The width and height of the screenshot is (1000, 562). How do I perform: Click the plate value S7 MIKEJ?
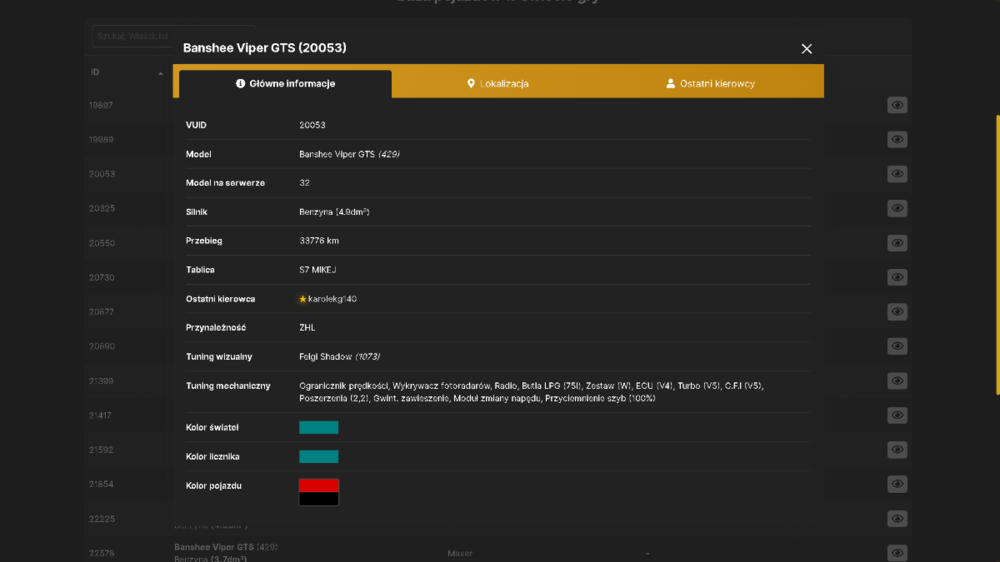(318, 270)
